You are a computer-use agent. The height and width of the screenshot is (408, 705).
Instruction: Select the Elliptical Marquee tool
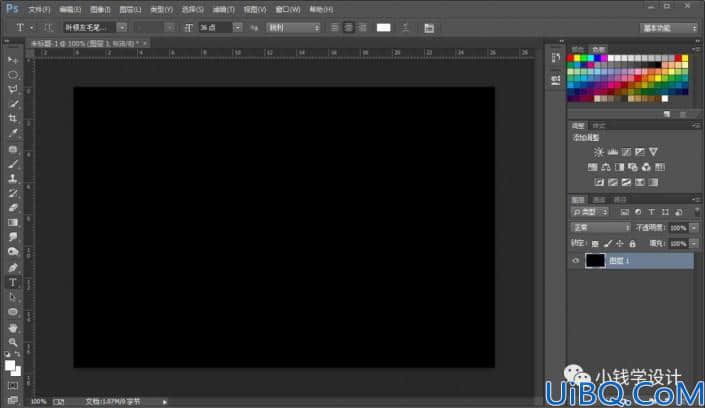(13, 75)
